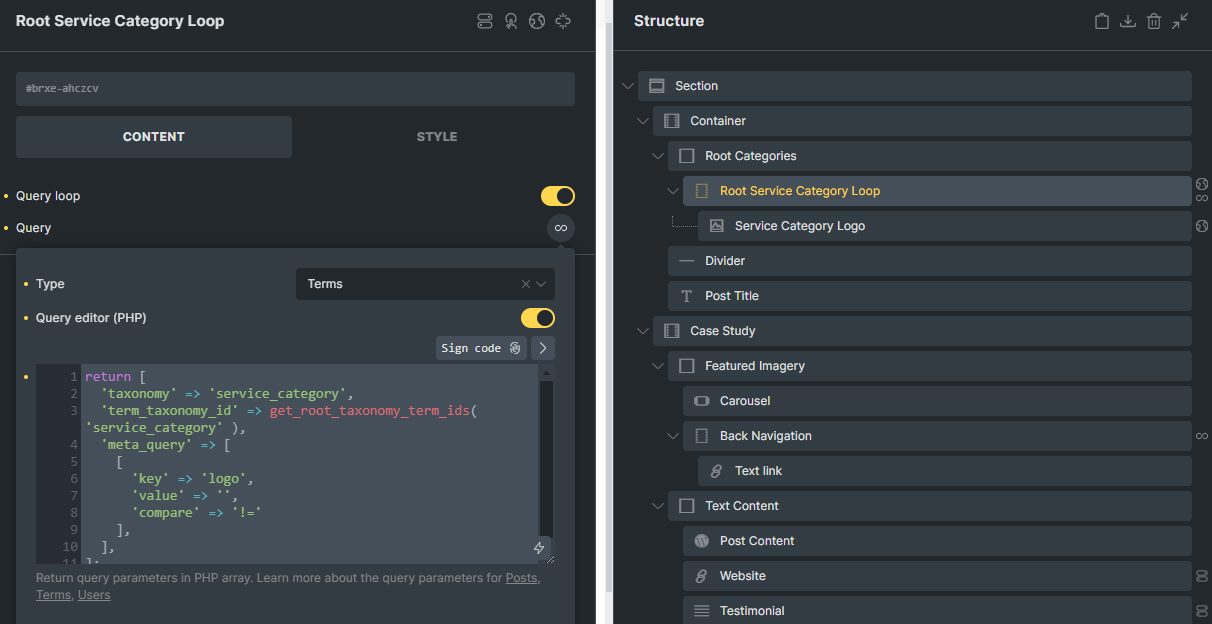The height and width of the screenshot is (624, 1212).
Task: Click the Divider element line icon
Action: click(686, 261)
